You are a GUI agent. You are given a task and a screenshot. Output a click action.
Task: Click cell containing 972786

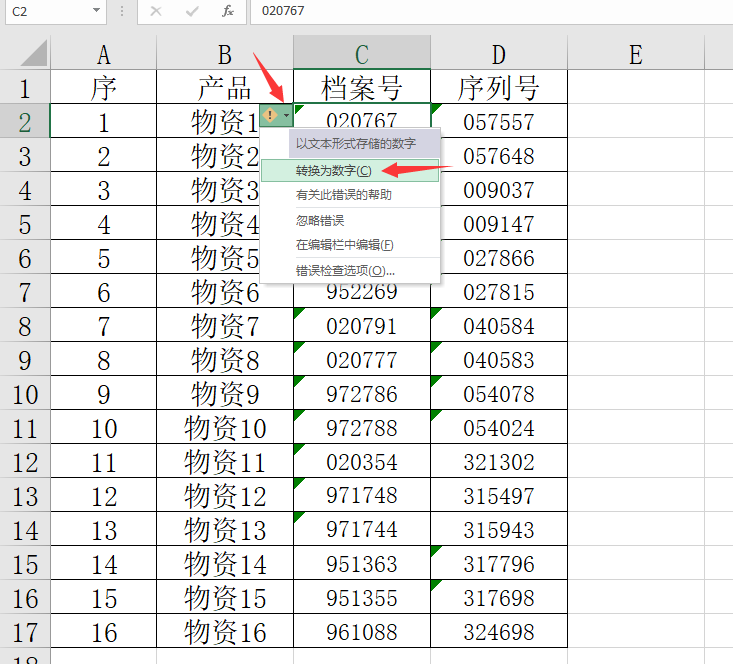(362, 393)
